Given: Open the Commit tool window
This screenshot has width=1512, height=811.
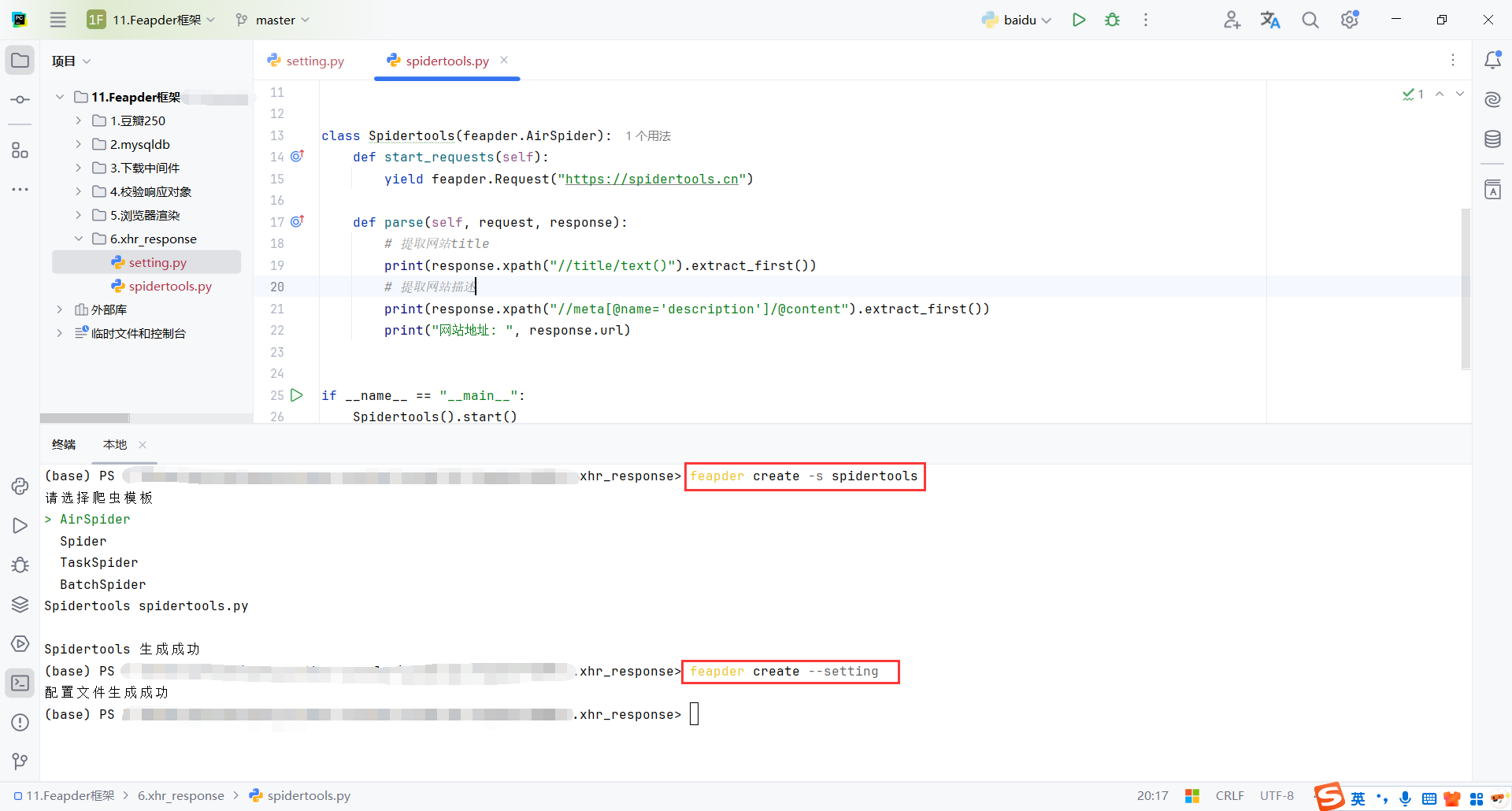Looking at the screenshot, I should click(x=20, y=99).
